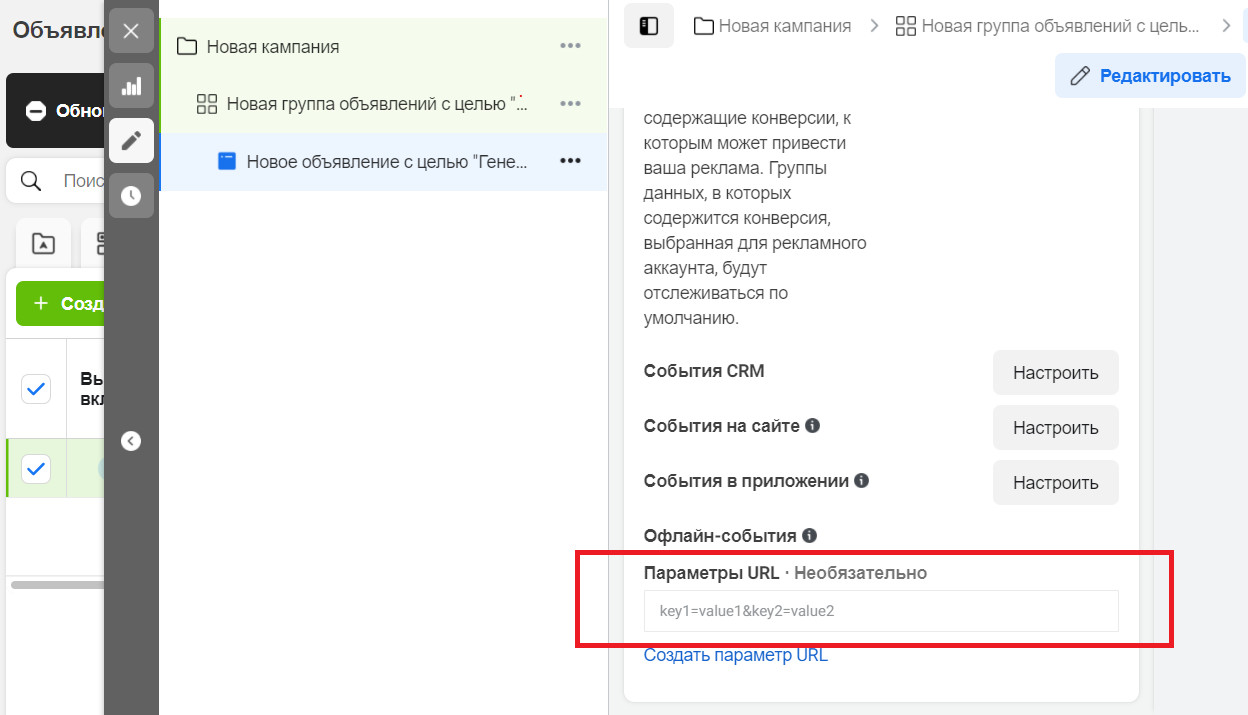Open the clock history icon

point(131,196)
